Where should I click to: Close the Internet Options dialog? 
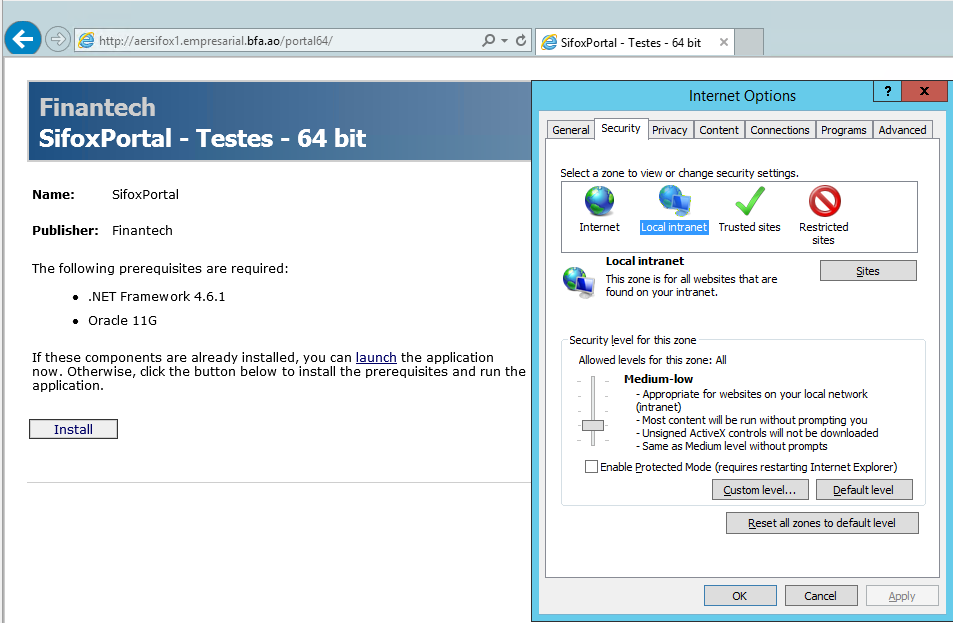pos(924,91)
